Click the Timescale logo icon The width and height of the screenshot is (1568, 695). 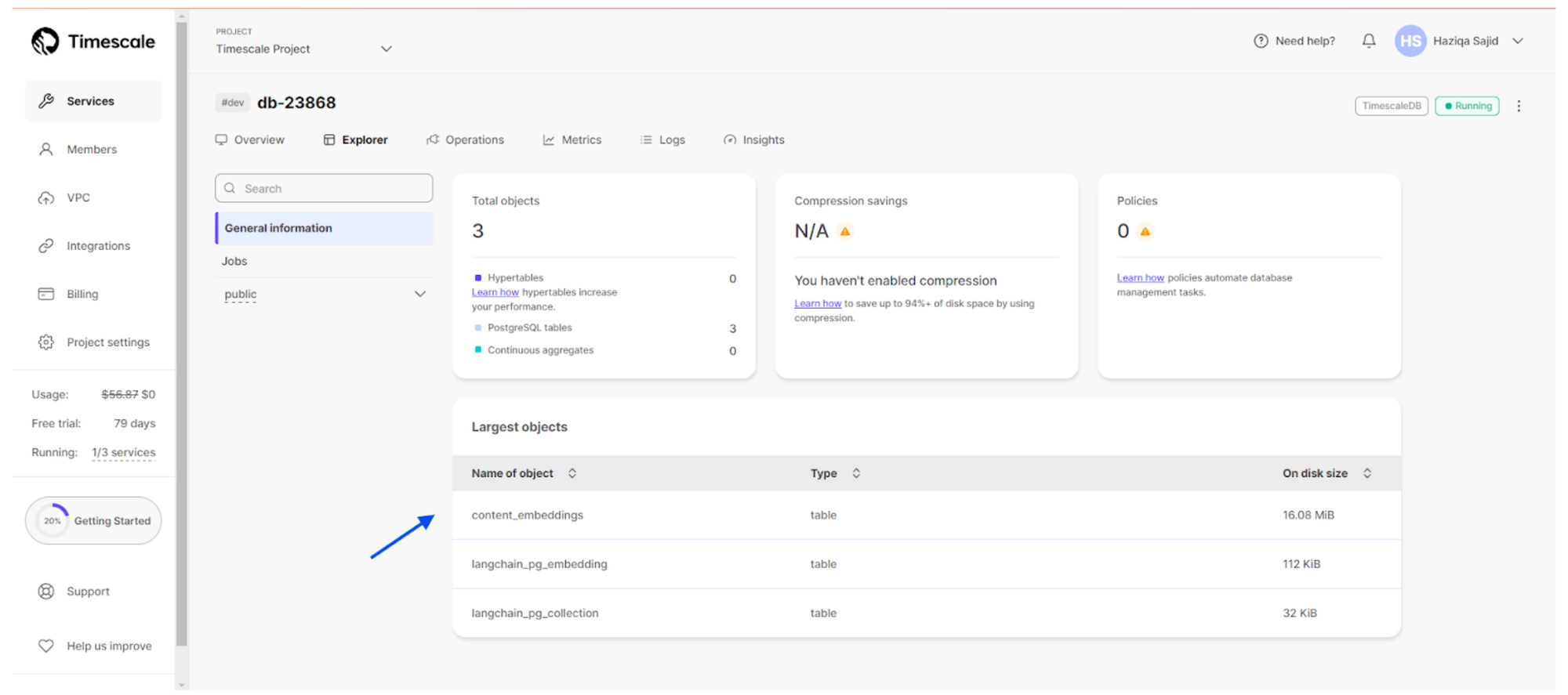click(x=45, y=42)
